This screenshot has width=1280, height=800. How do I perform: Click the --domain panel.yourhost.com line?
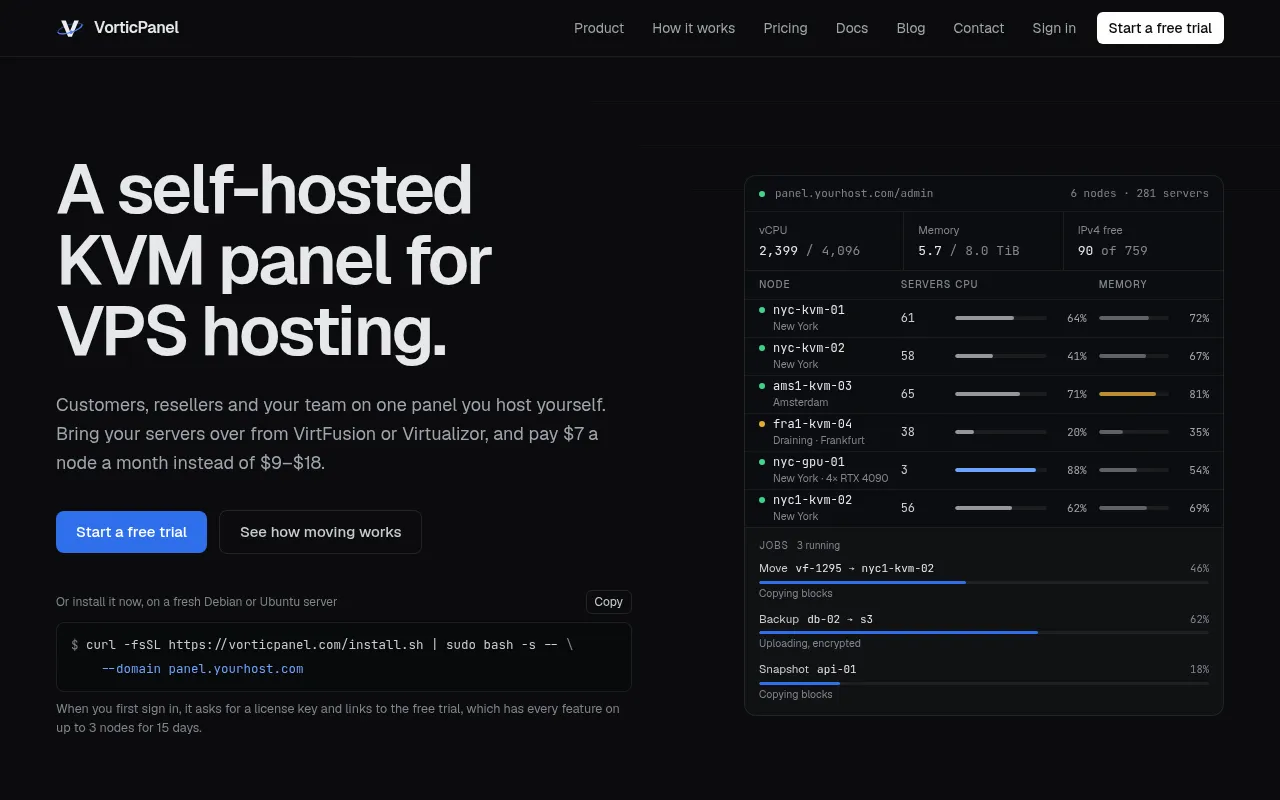coord(202,669)
